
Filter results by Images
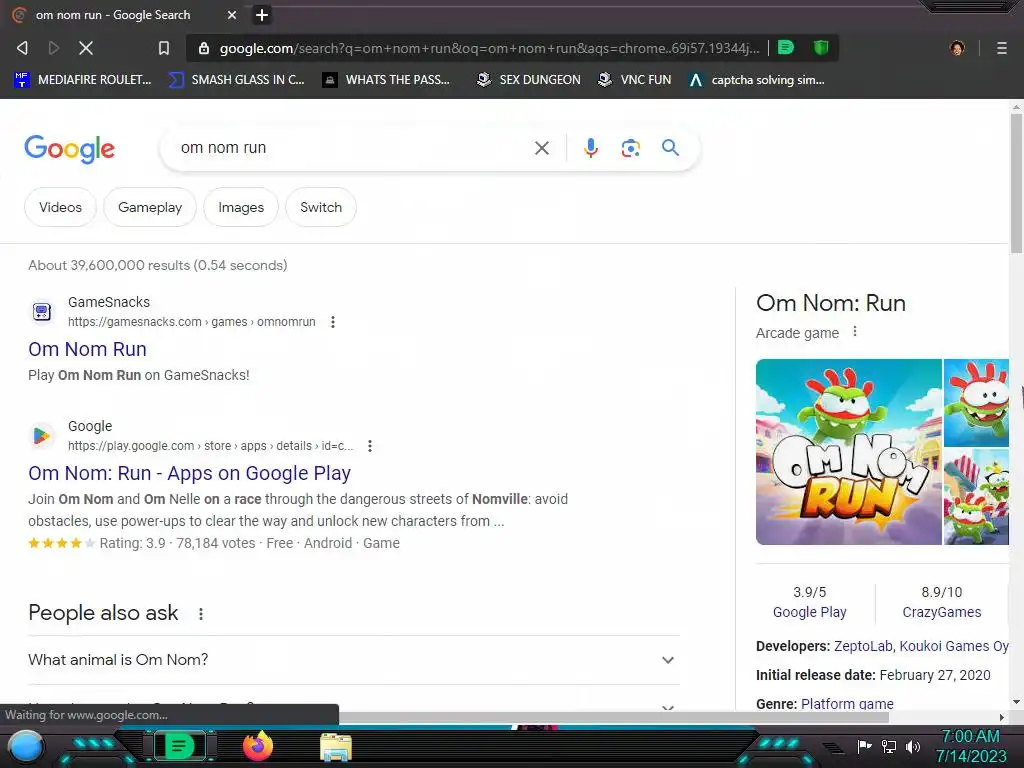click(241, 208)
